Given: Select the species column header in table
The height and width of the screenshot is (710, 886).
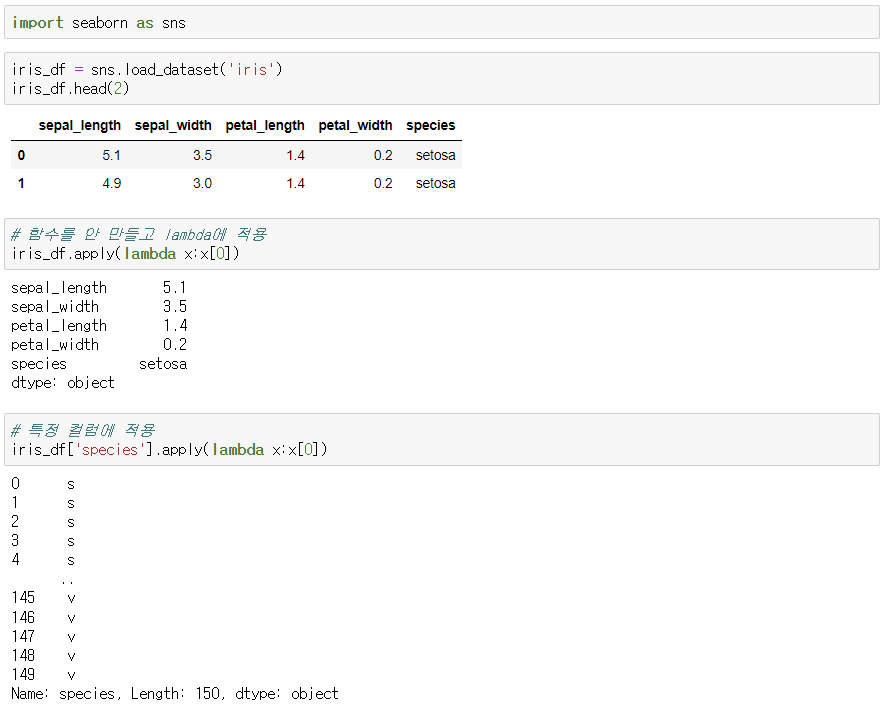Looking at the screenshot, I should click(431, 125).
